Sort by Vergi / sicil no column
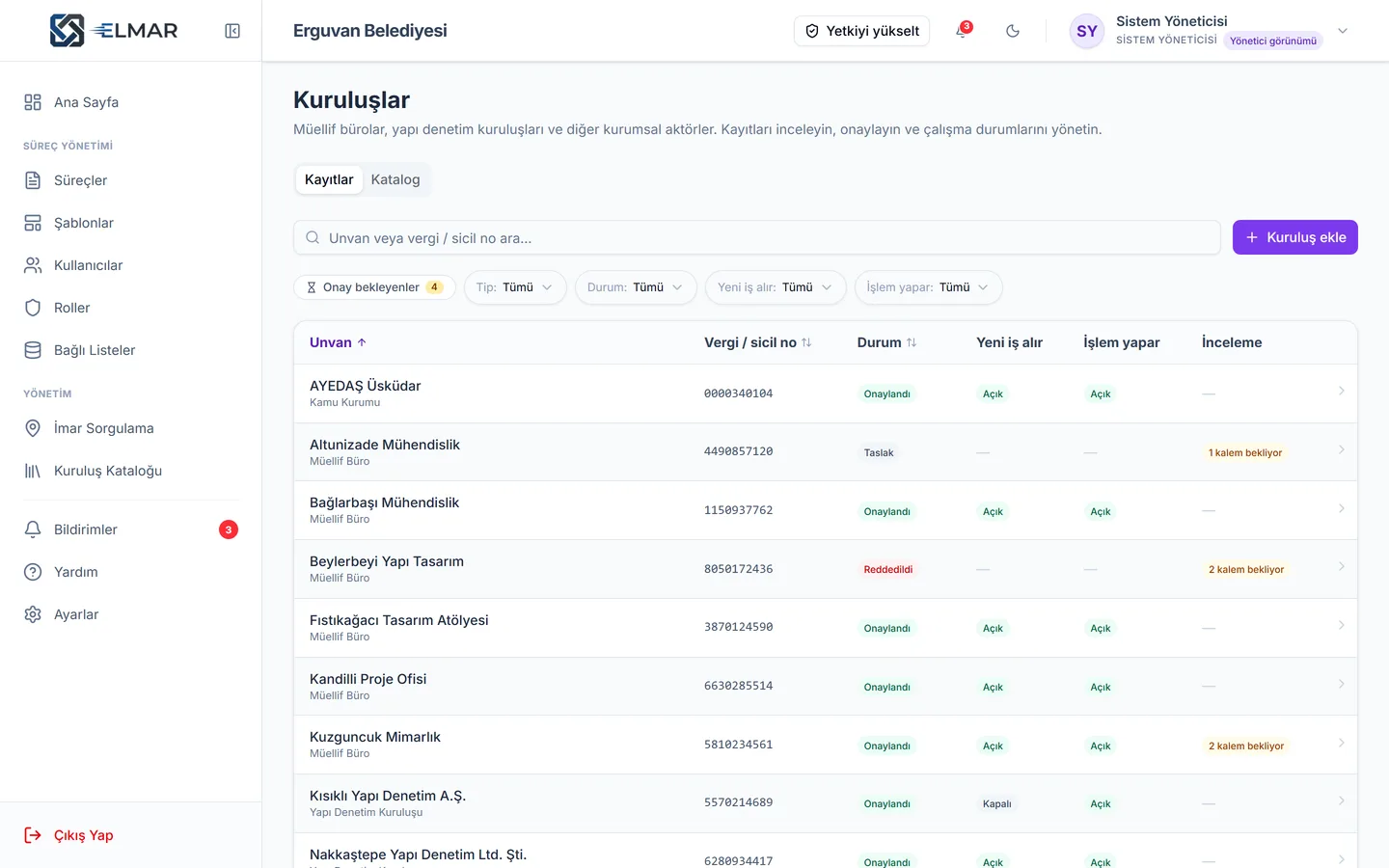 [x=758, y=342]
